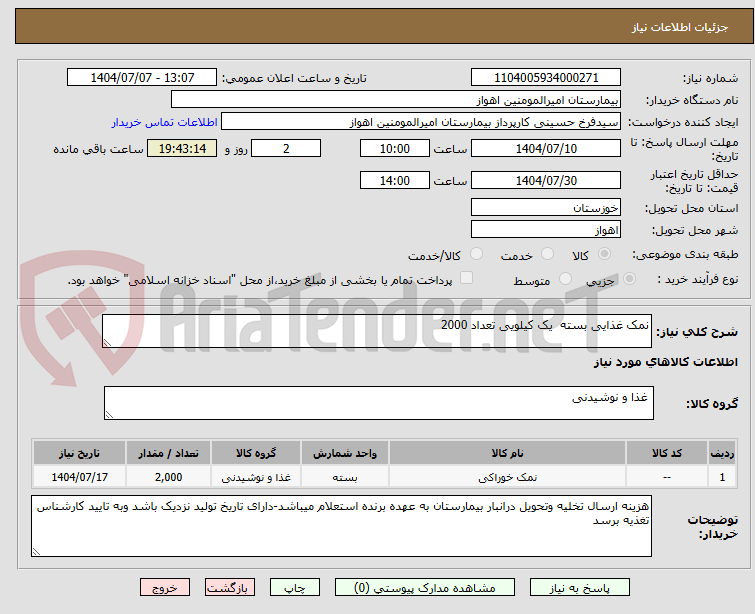Image resolution: width=755 pixels, height=614 pixels.
Task: Click the remaining time field 19:43:14
Action: (x=182, y=148)
